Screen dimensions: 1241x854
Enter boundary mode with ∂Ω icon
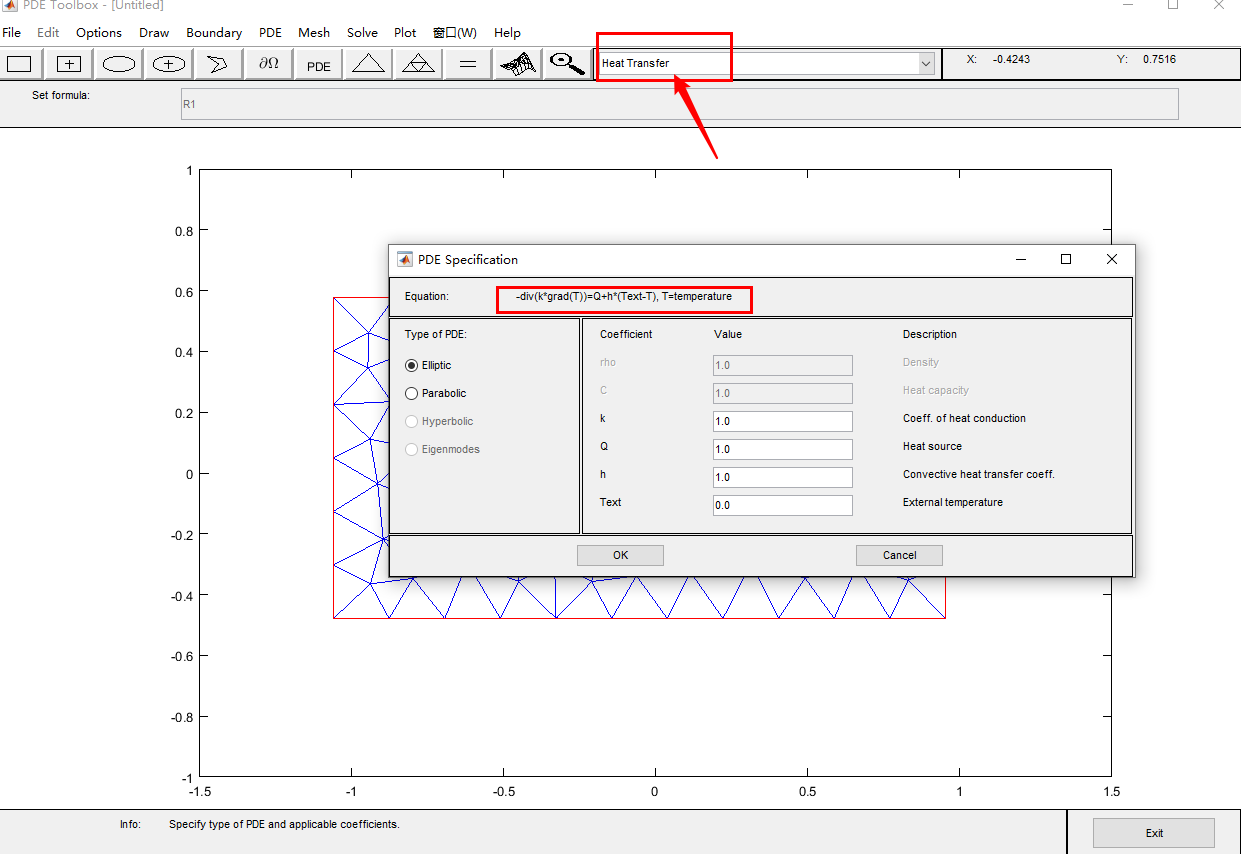[x=269, y=64]
